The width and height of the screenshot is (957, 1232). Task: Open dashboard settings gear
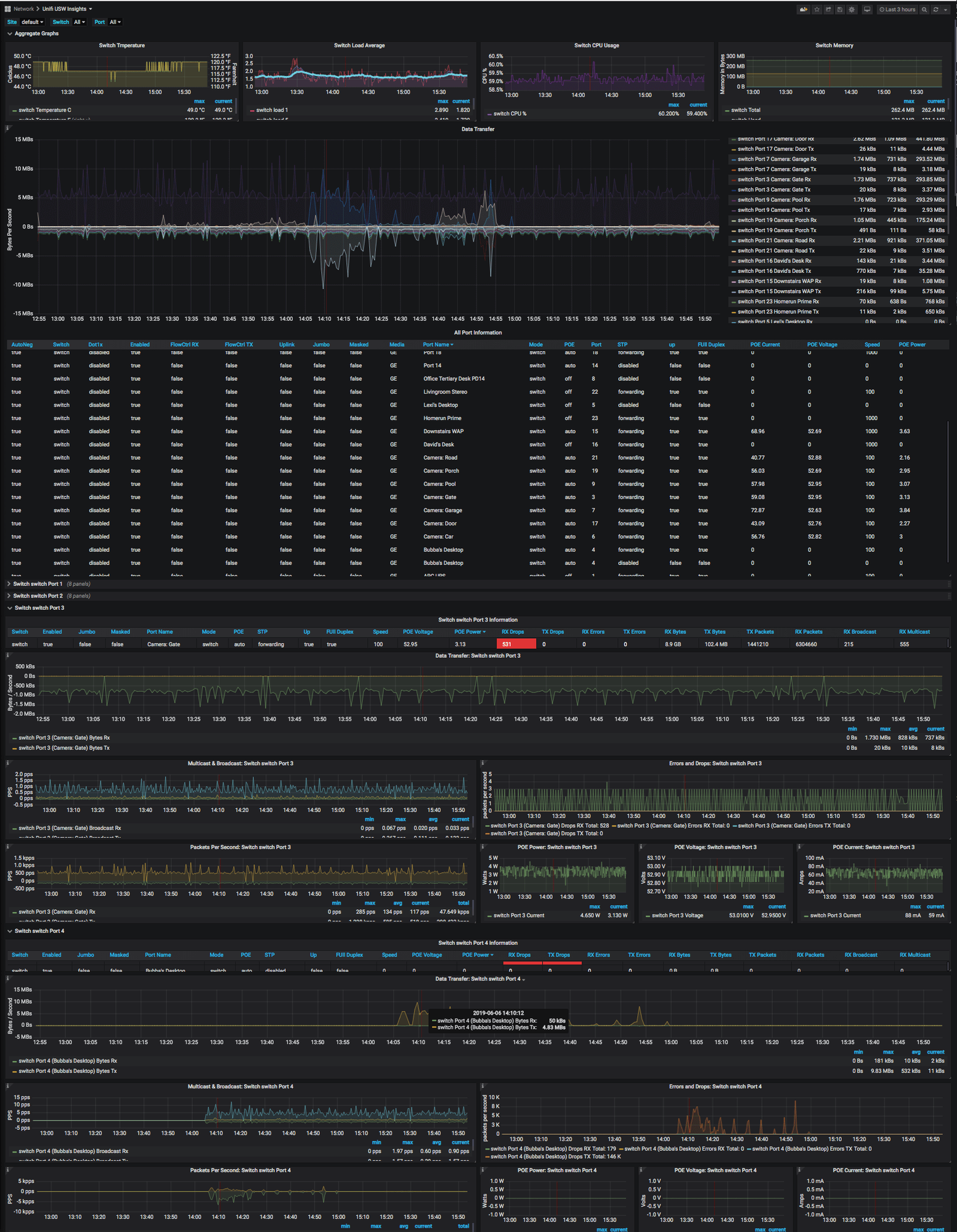pyautogui.click(x=852, y=9)
